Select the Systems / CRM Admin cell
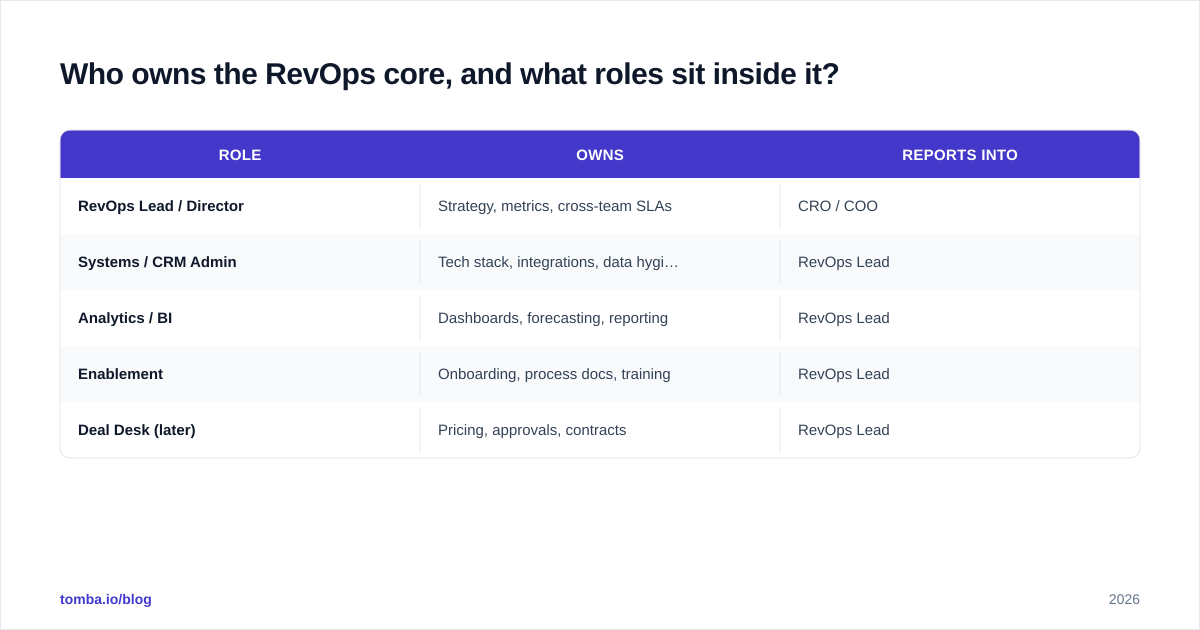 [x=240, y=262]
